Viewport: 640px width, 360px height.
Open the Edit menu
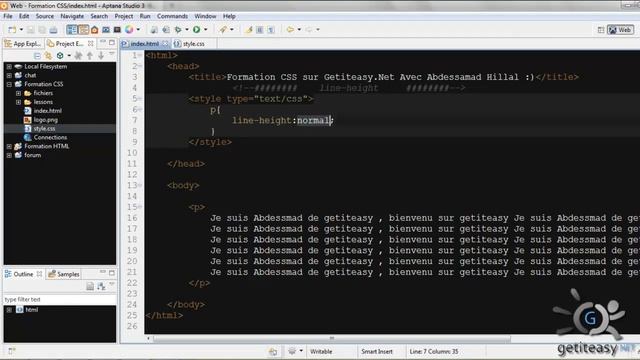[24, 16]
